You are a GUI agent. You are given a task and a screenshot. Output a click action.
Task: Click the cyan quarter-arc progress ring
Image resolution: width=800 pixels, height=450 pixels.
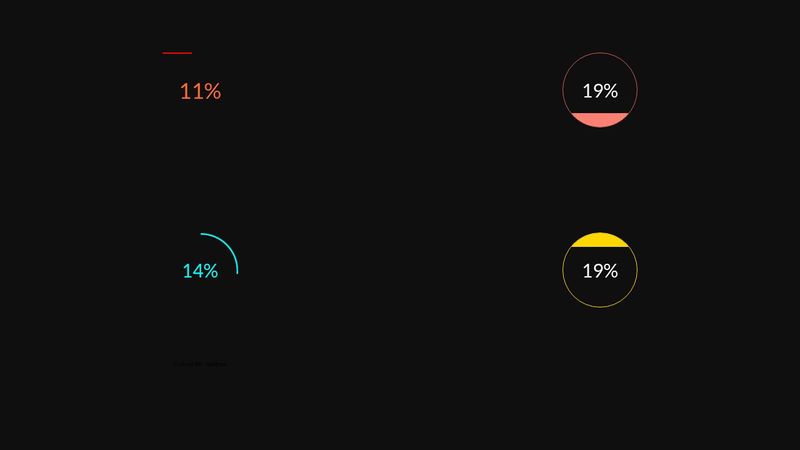(226, 245)
